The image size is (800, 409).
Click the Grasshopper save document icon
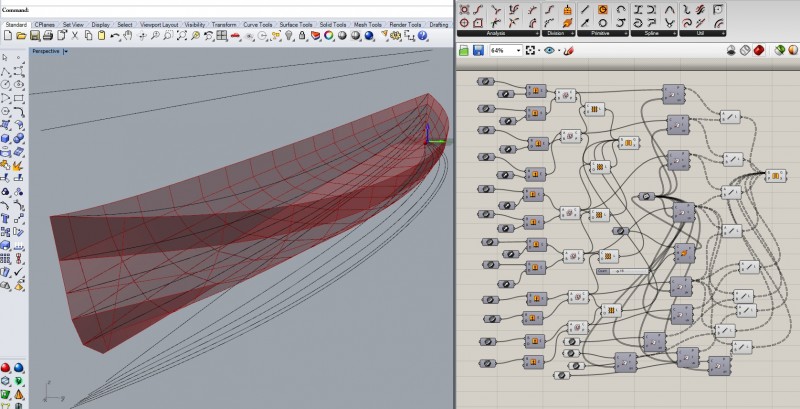(478, 50)
